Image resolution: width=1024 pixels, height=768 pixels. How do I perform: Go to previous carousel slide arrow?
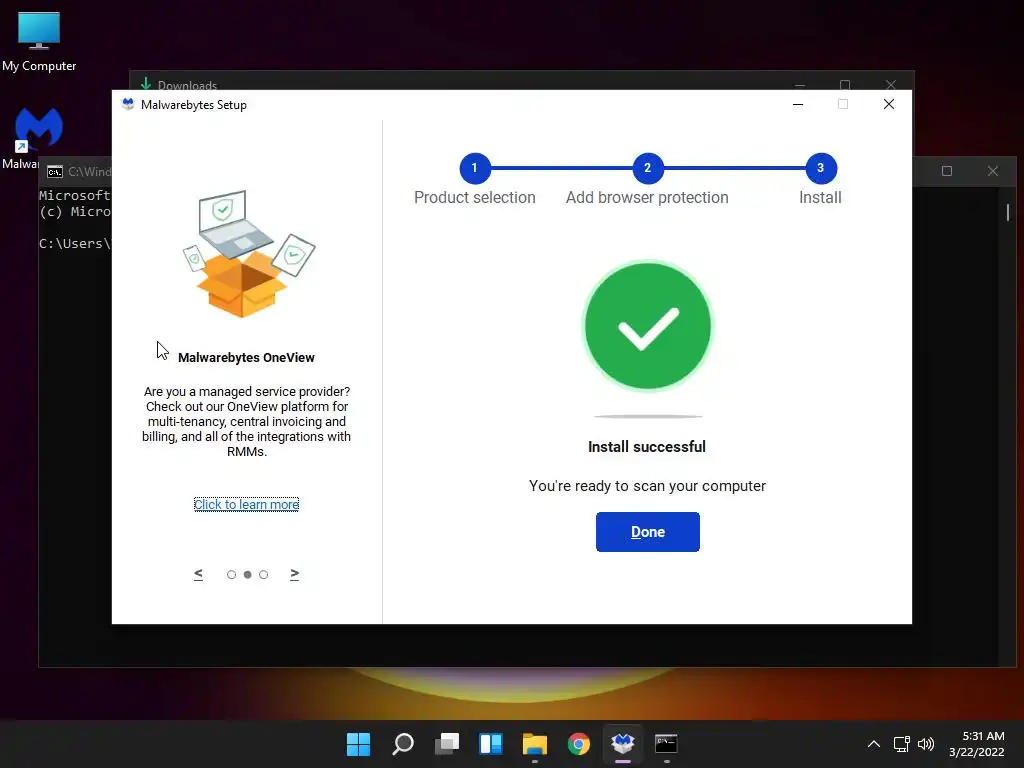(x=198, y=574)
